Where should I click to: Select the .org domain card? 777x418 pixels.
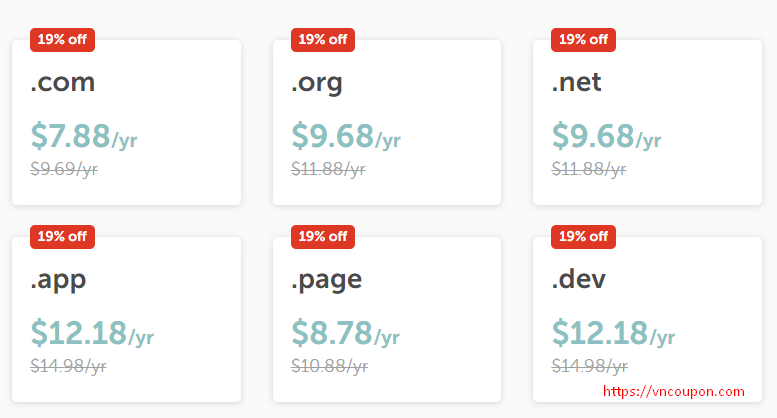click(387, 122)
